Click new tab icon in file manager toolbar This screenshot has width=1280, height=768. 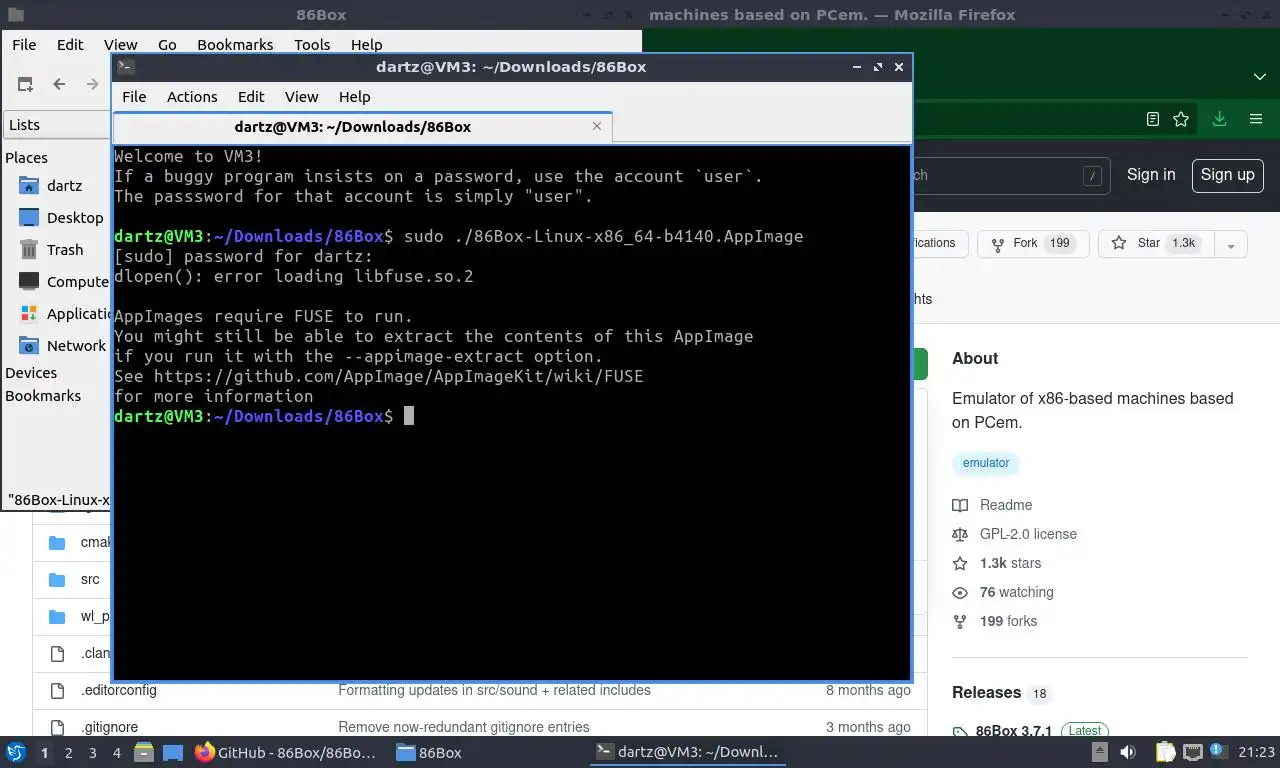25,84
